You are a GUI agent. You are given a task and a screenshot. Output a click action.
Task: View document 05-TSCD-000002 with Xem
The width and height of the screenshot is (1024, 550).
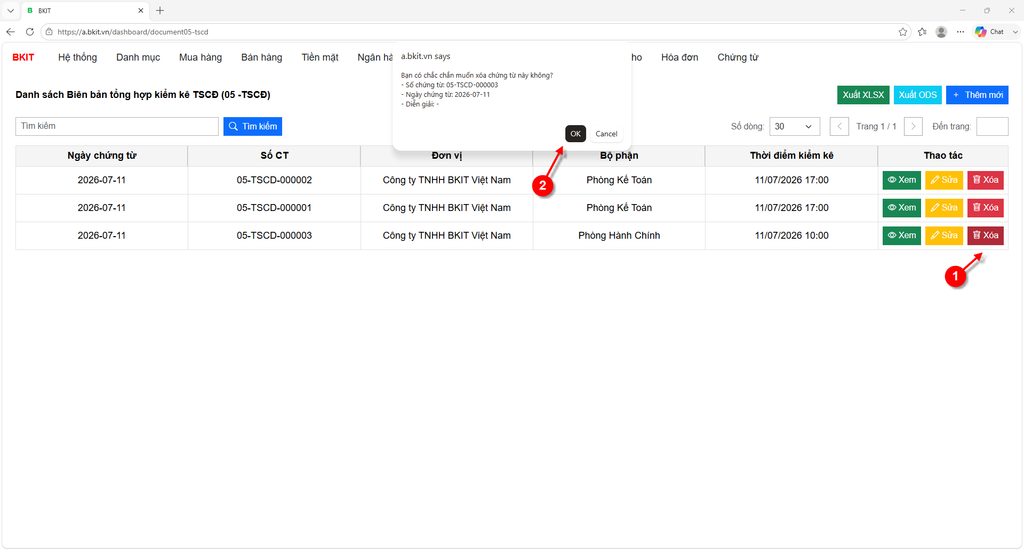pos(901,180)
